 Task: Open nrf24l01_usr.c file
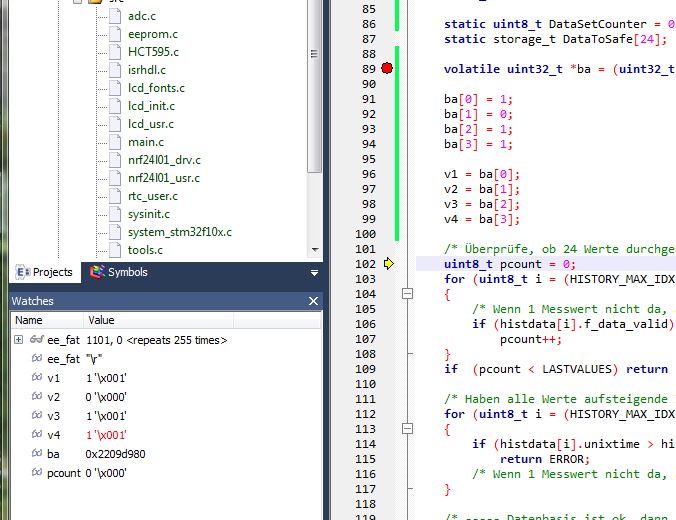coord(164,178)
